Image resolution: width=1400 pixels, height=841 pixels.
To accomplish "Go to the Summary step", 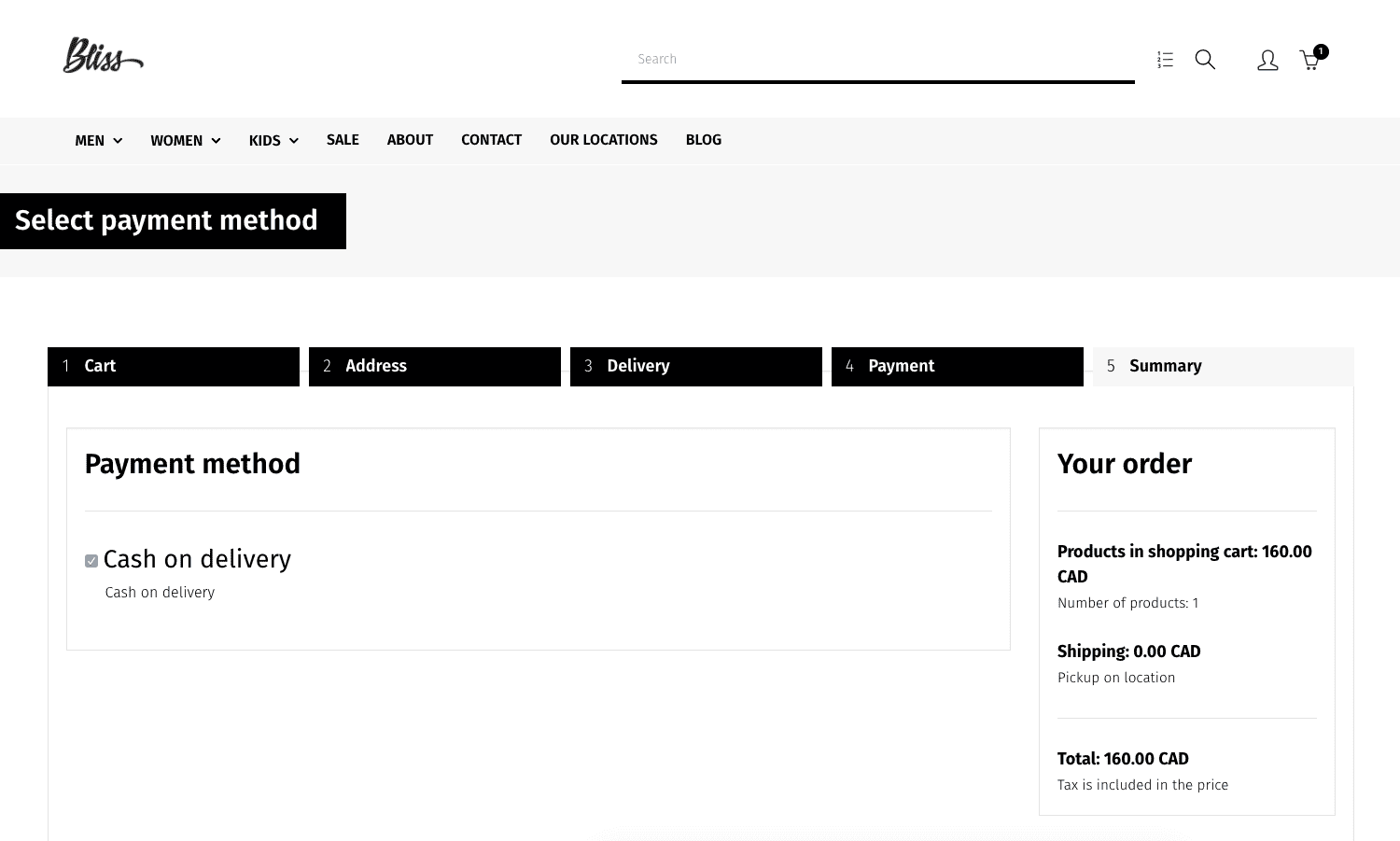I will (x=1223, y=366).
